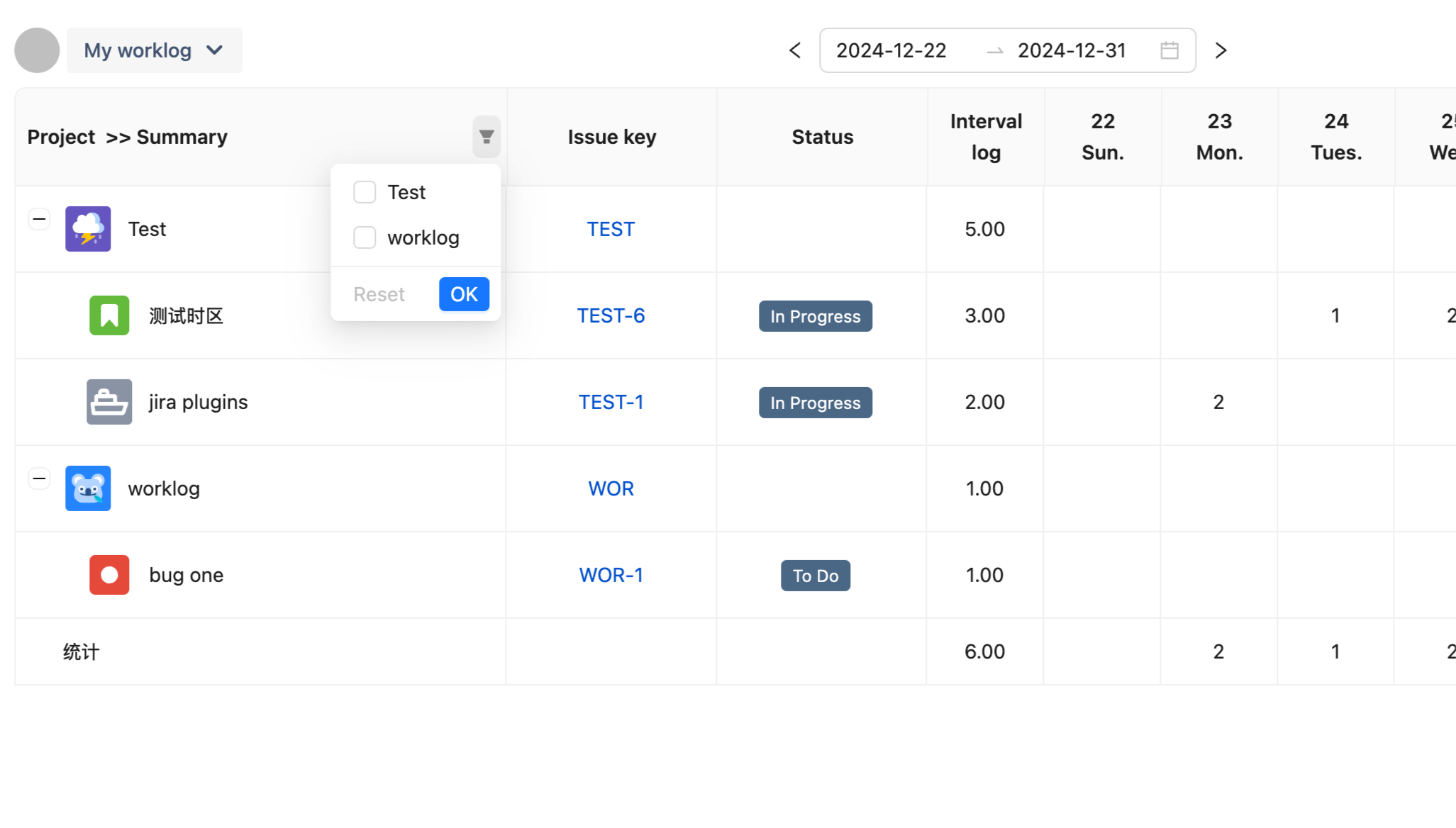Click the calendar icon in date range
The image size is (1456, 828).
1169,50
